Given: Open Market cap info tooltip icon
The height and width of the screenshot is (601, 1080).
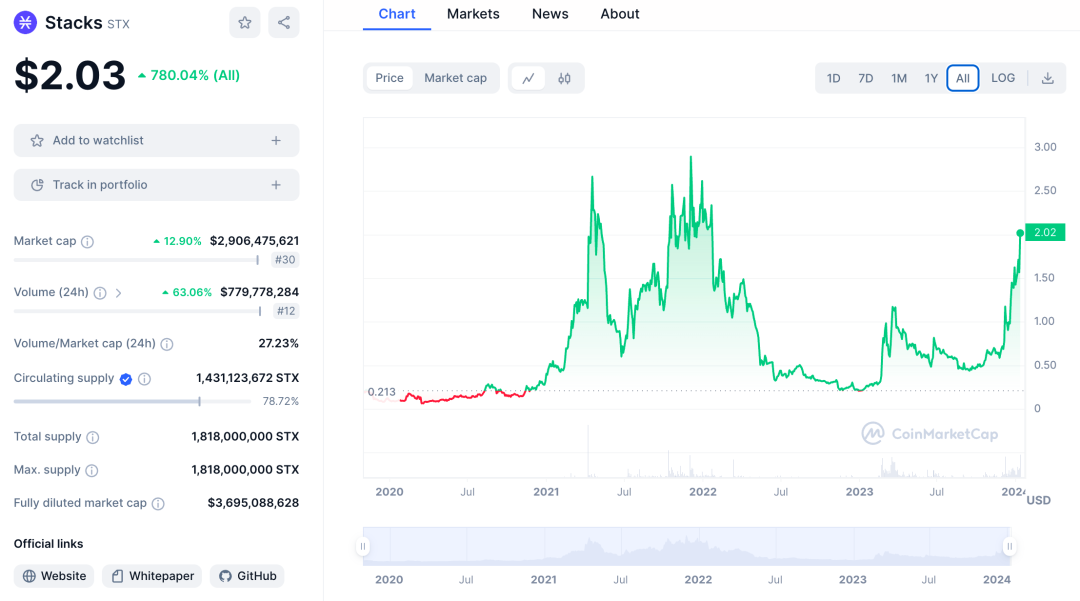Looking at the screenshot, I should coord(87,242).
